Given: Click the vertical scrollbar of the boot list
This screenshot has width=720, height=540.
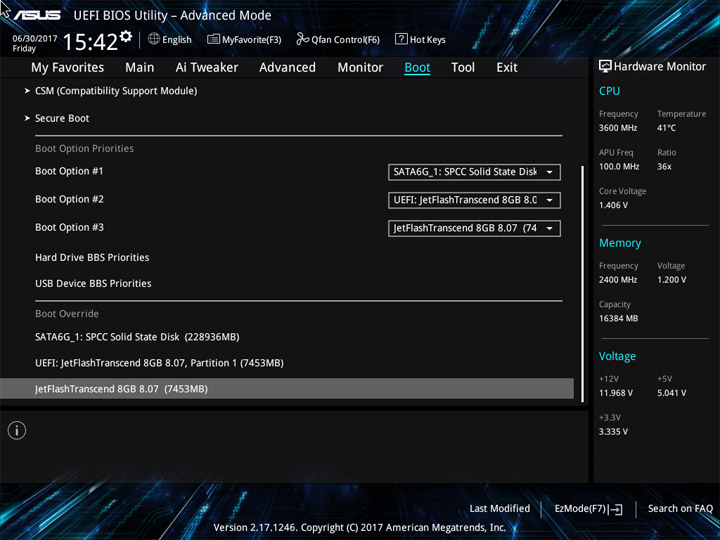Looking at the screenshot, I should (x=583, y=284).
